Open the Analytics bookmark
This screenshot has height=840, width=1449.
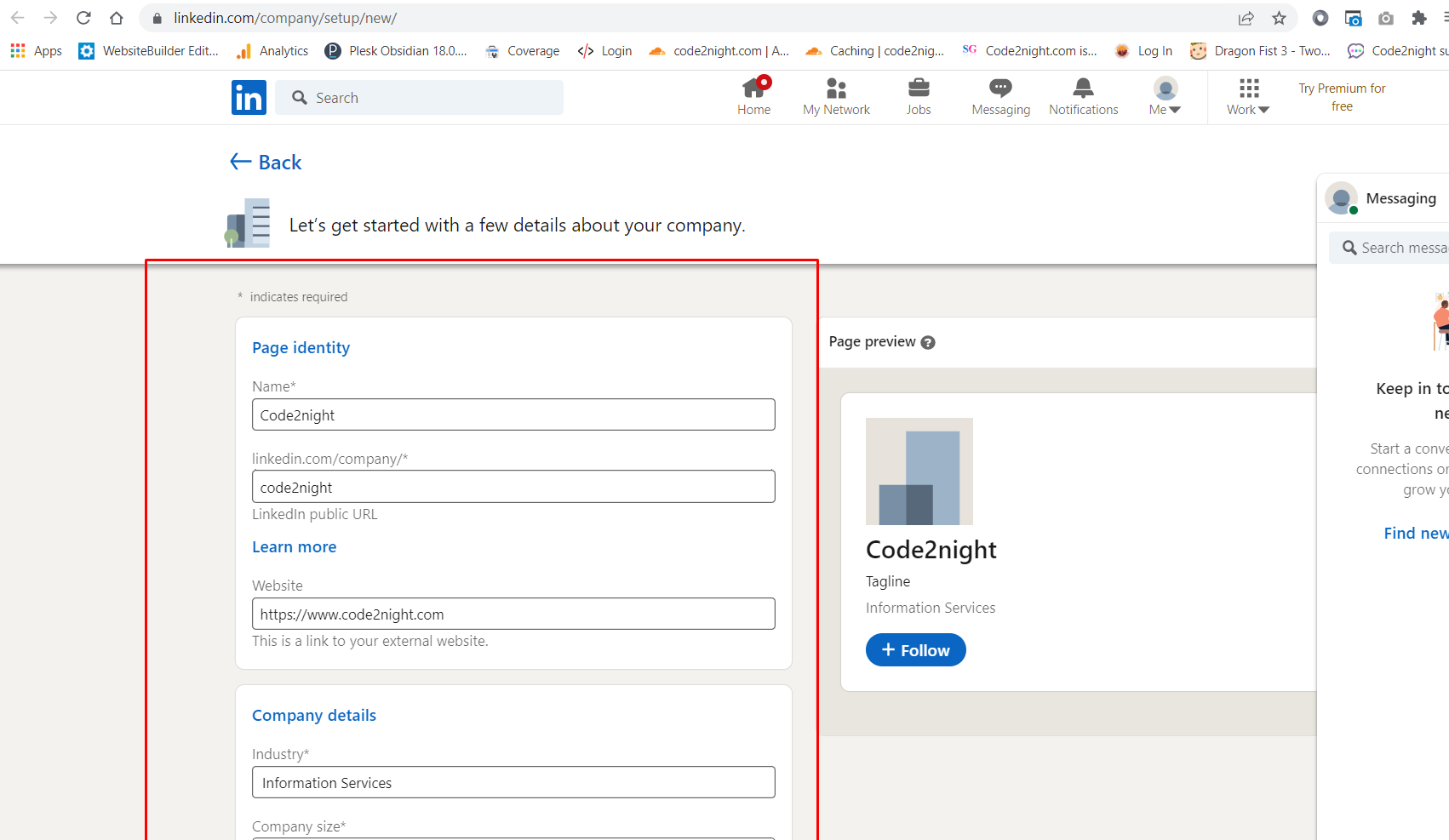tap(272, 51)
